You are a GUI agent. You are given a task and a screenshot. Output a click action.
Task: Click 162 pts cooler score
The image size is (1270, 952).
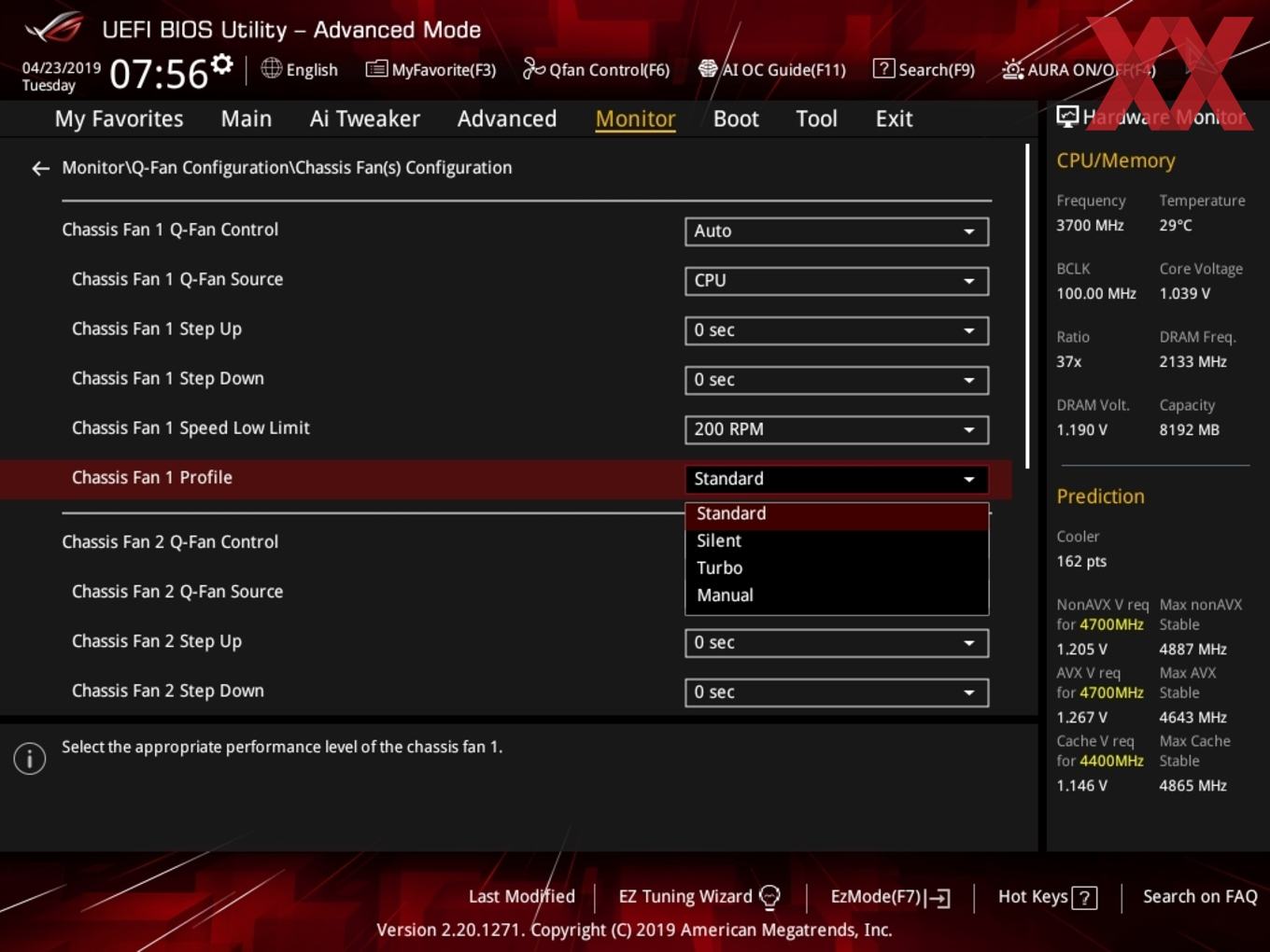(1081, 562)
